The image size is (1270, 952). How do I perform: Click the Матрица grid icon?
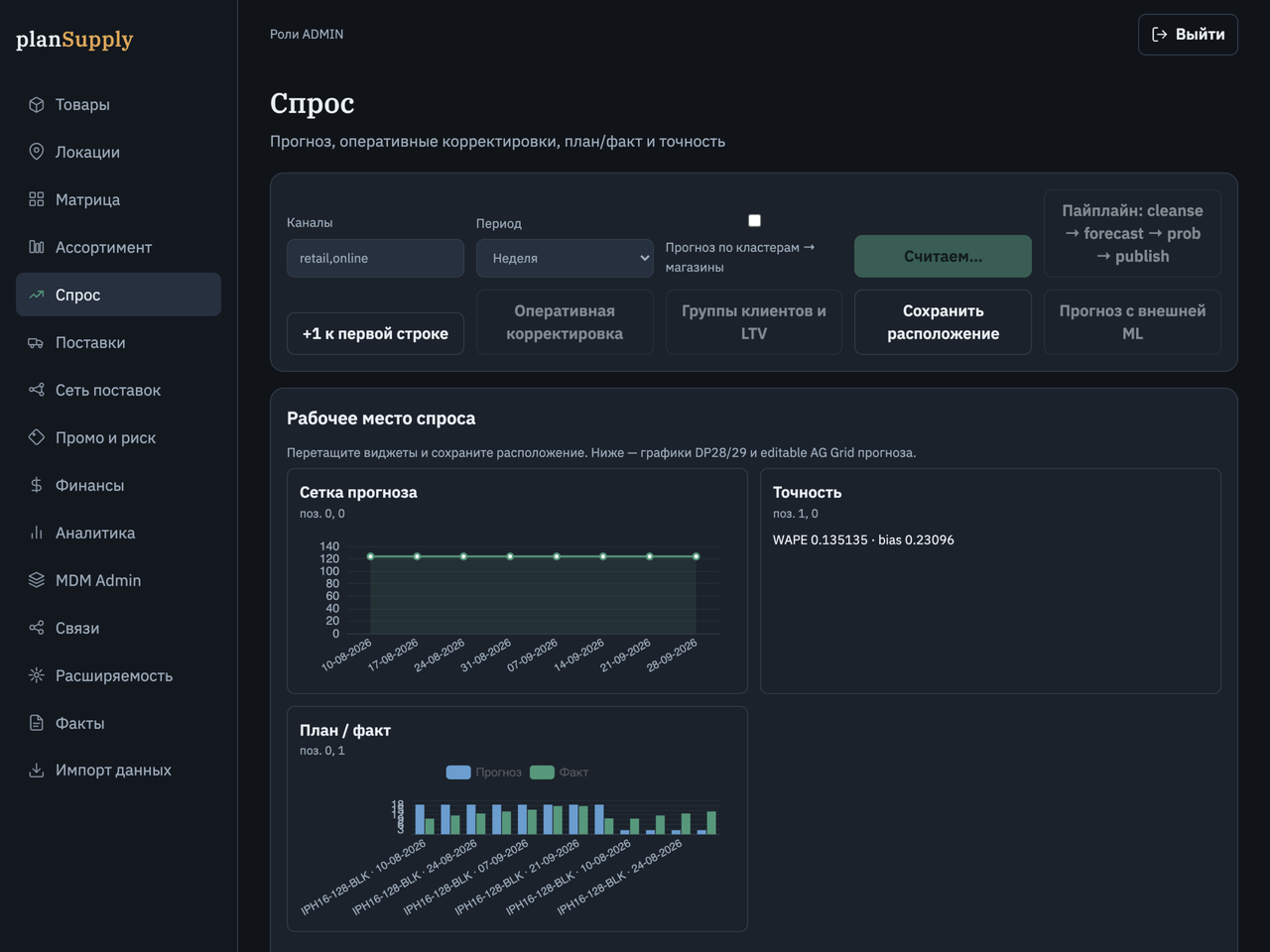[37, 199]
